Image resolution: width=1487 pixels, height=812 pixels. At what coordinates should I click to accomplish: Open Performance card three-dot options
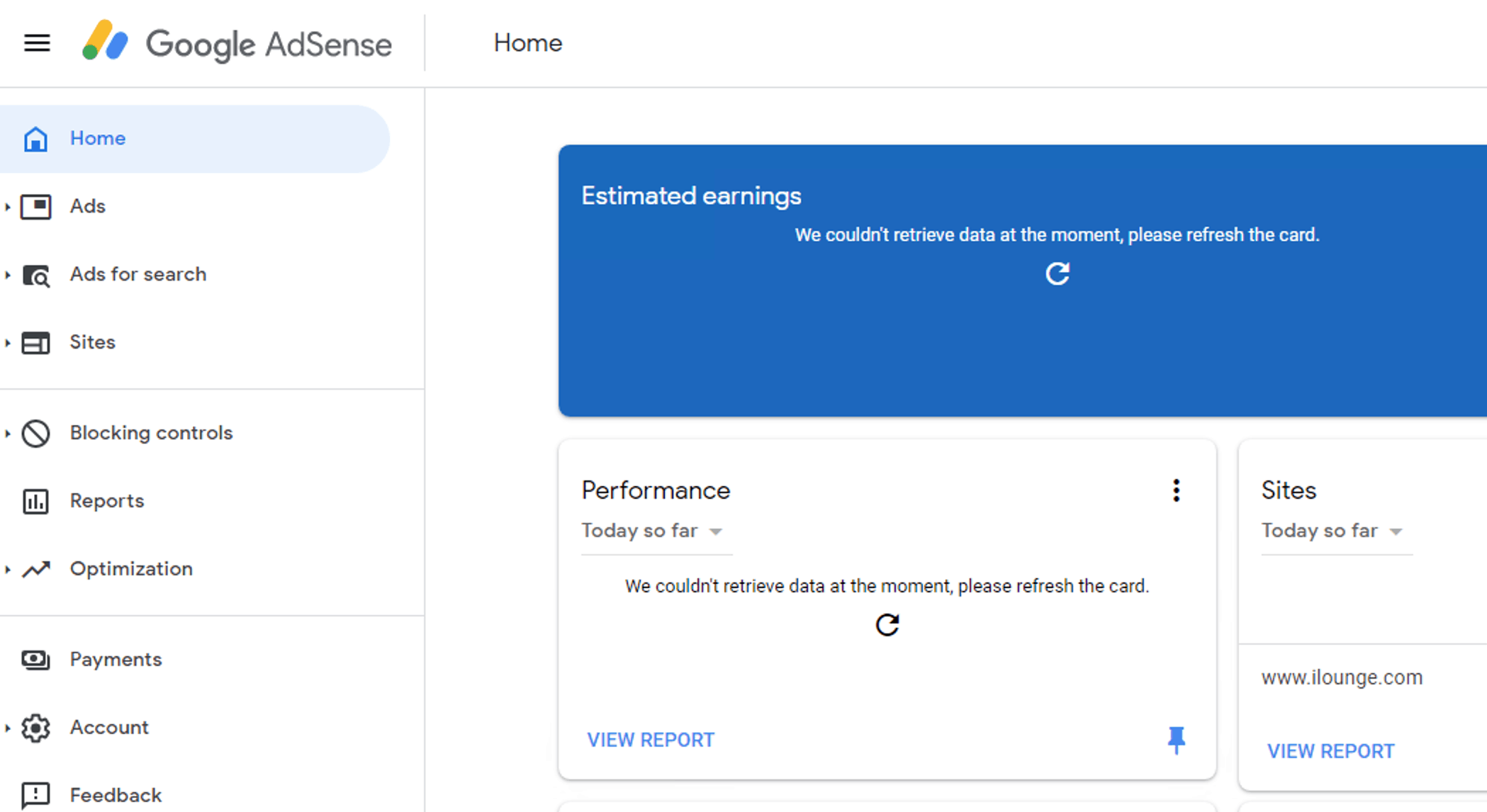coord(1176,490)
